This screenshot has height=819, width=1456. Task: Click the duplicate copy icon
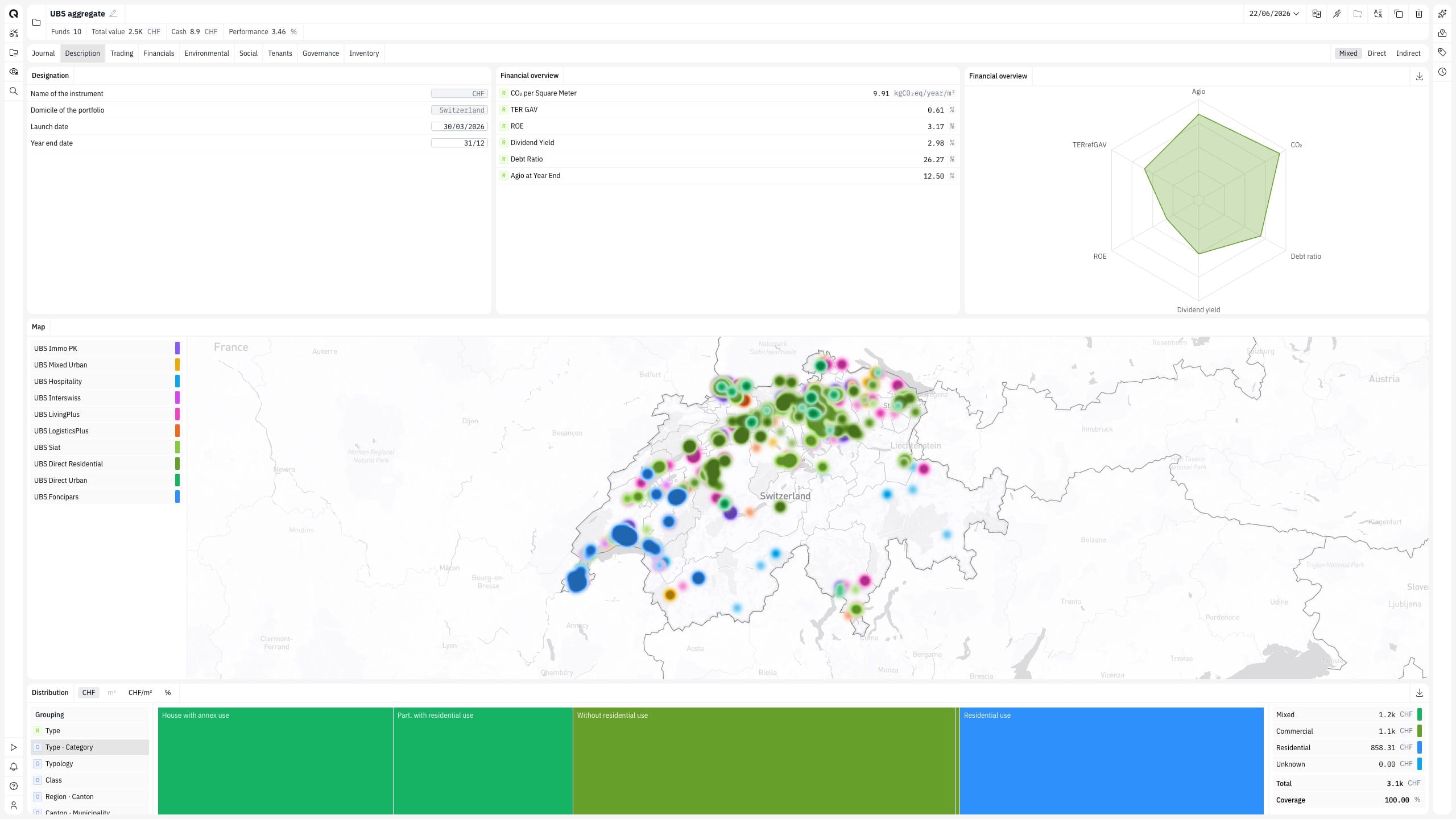[1399, 14]
